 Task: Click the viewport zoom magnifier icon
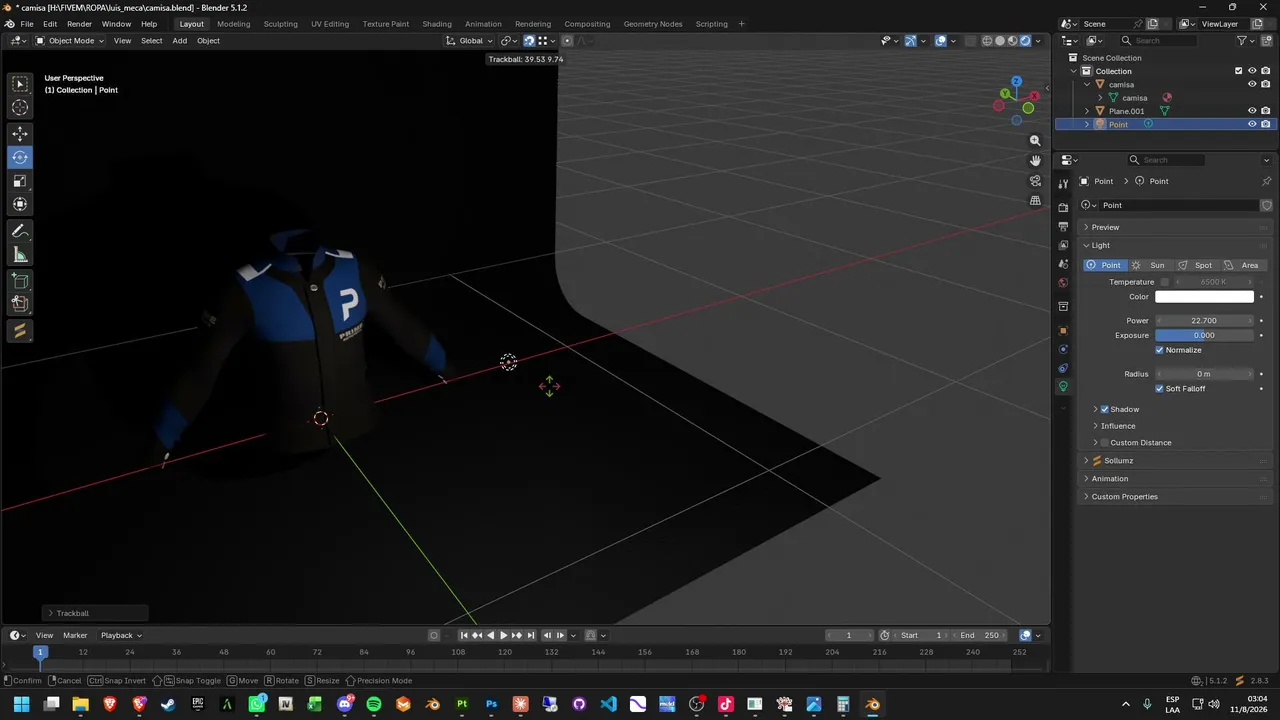[x=1035, y=141]
